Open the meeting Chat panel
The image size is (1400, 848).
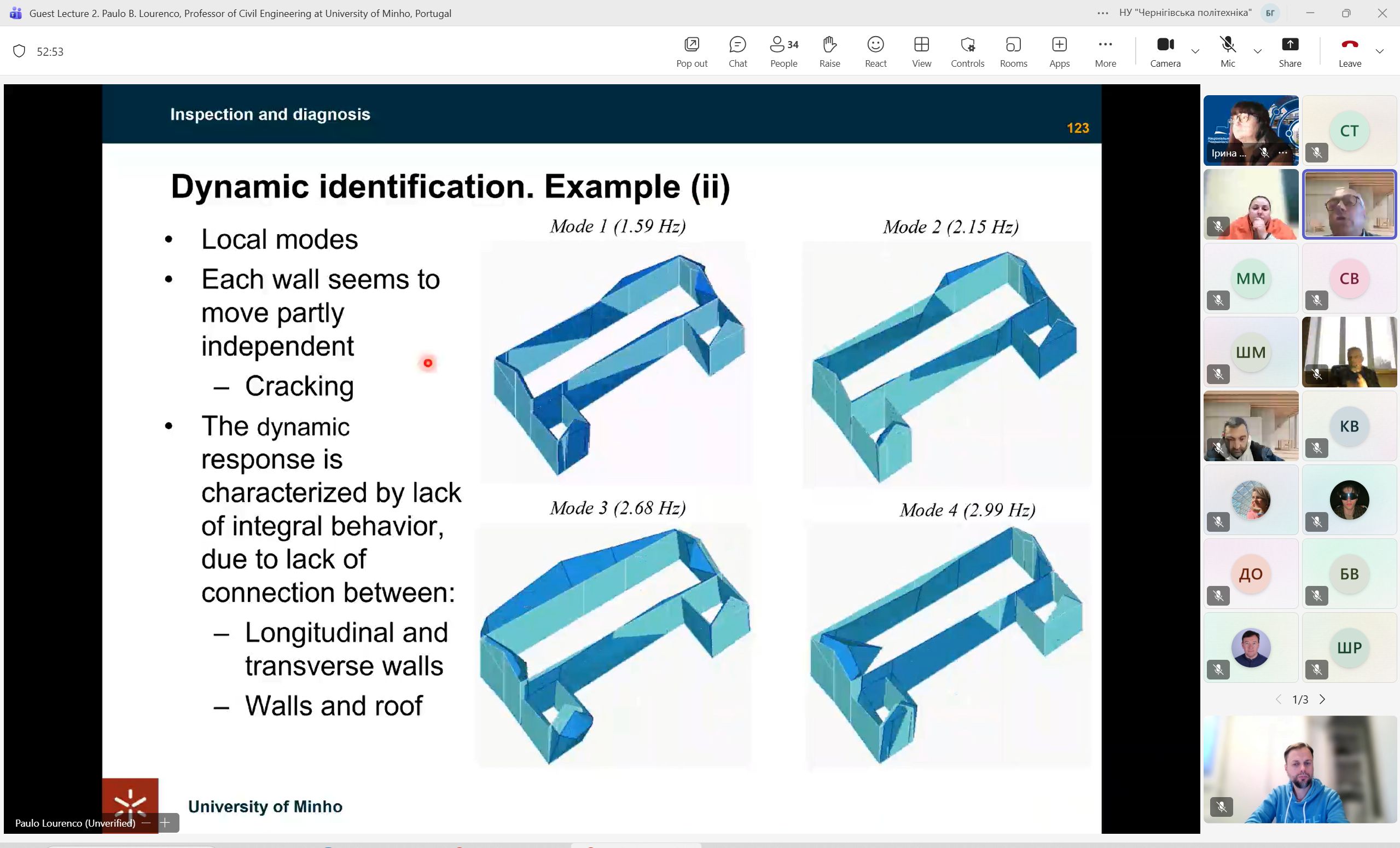(x=737, y=50)
